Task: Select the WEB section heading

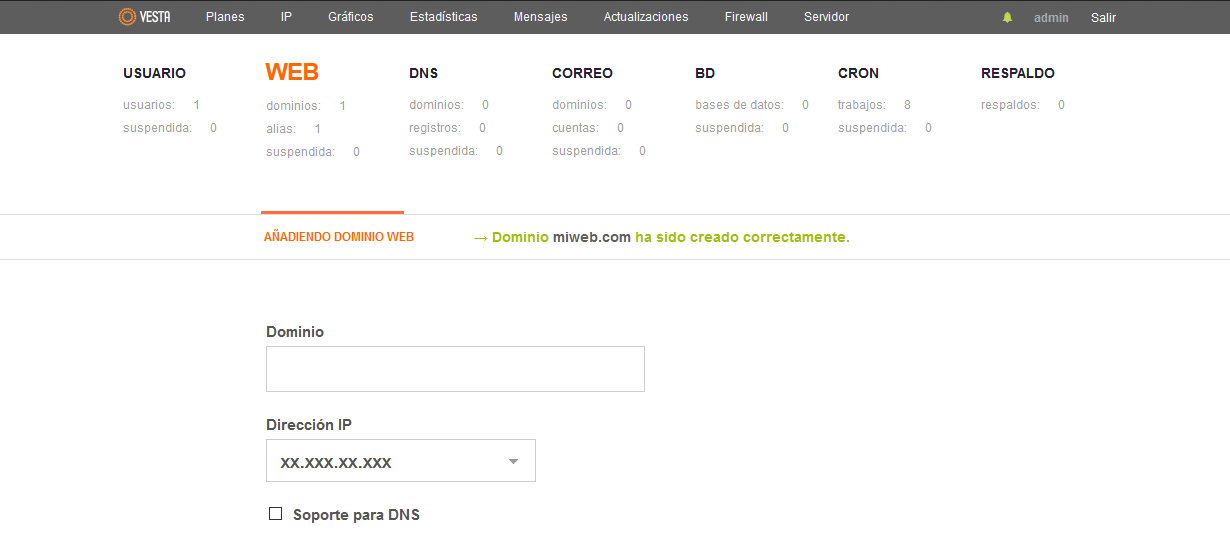Action: tap(292, 72)
